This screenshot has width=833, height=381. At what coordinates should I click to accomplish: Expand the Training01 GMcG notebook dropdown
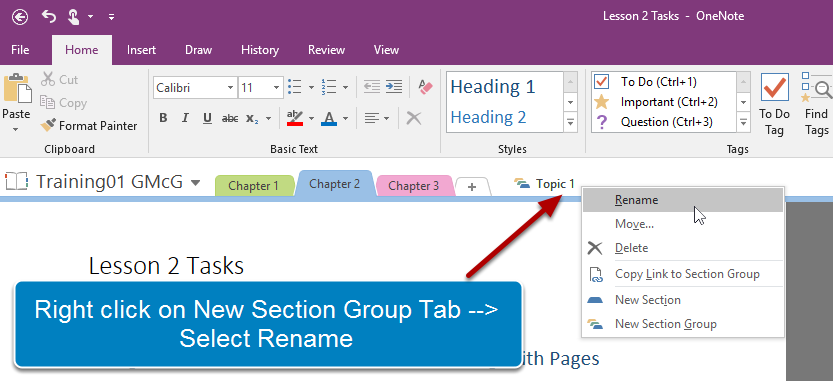[196, 183]
